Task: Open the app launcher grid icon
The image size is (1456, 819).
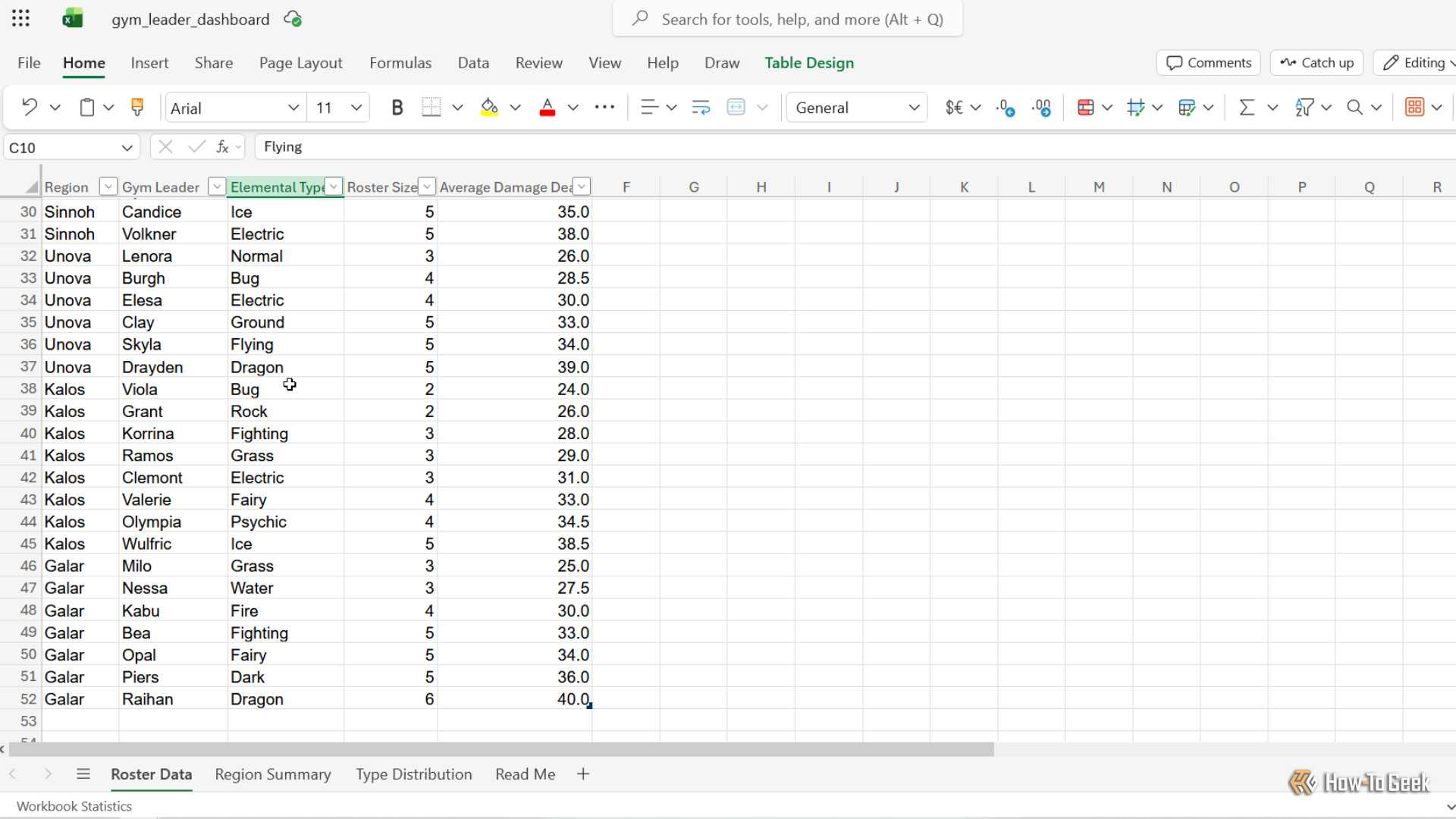Action: click(x=20, y=19)
